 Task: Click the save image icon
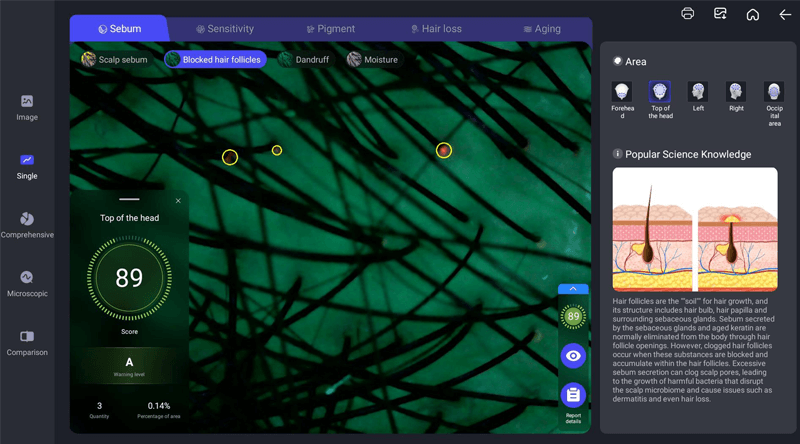click(720, 14)
